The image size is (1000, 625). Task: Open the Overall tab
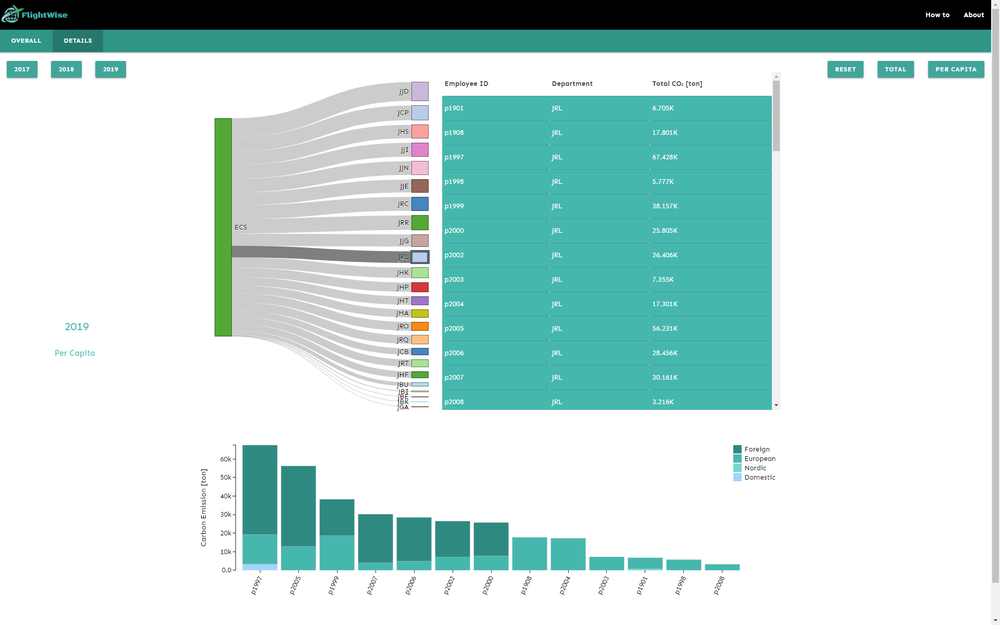(26, 41)
